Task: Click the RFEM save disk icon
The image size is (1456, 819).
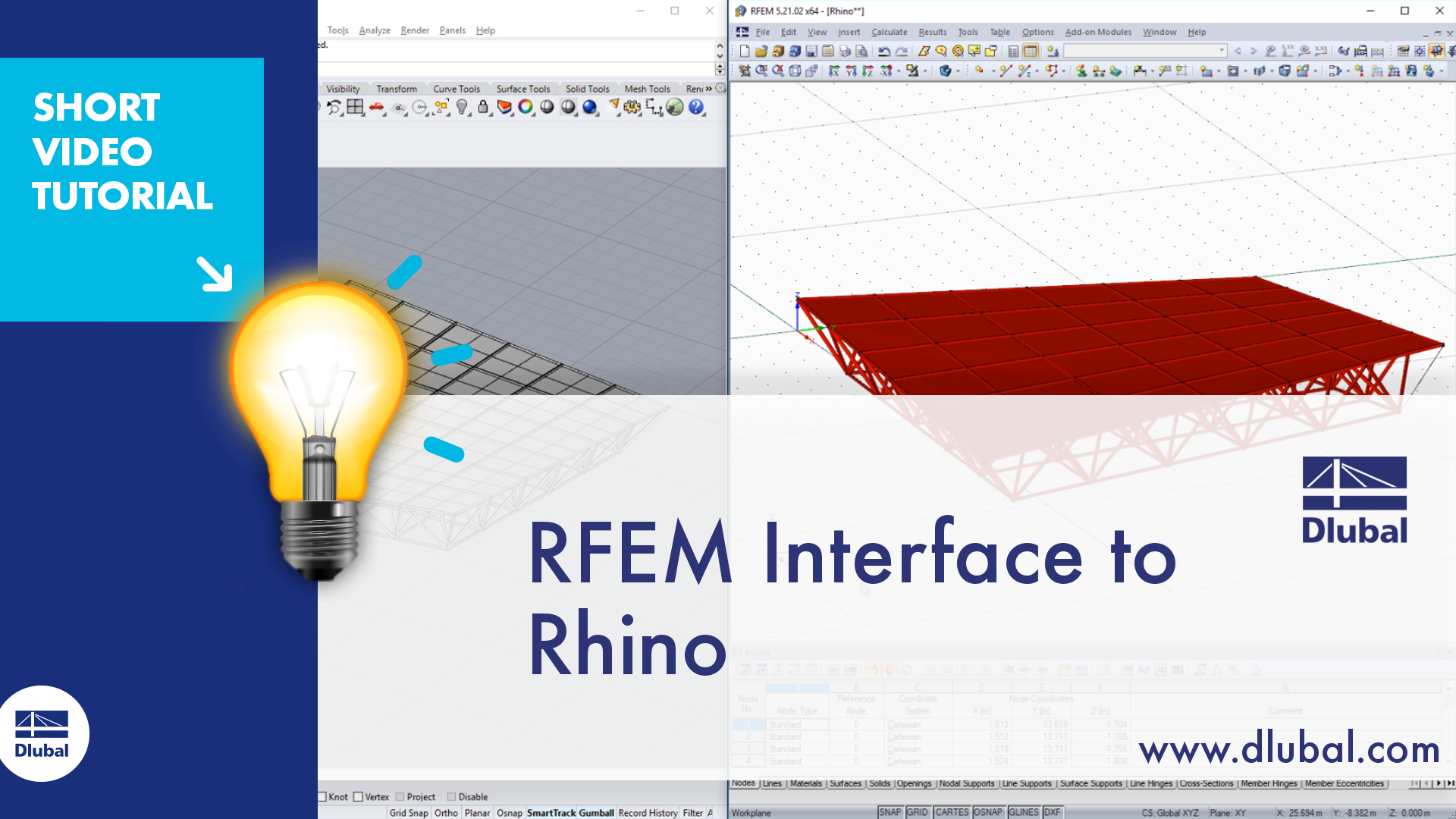Action: pyautogui.click(x=811, y=52)
